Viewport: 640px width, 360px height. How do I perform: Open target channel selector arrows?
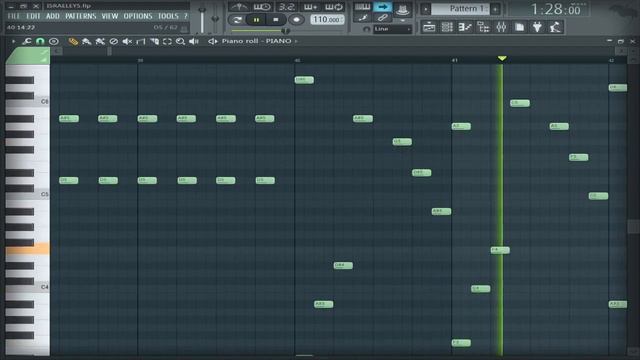(x=213, y=41)
